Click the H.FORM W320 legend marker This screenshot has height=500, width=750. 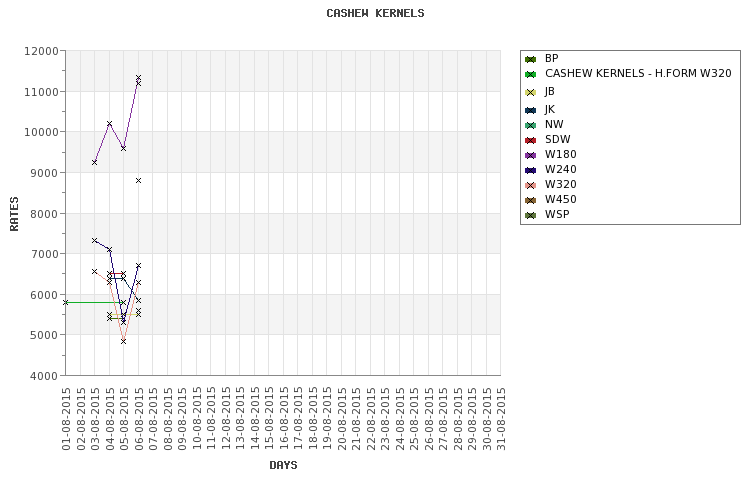pos(530,74)
